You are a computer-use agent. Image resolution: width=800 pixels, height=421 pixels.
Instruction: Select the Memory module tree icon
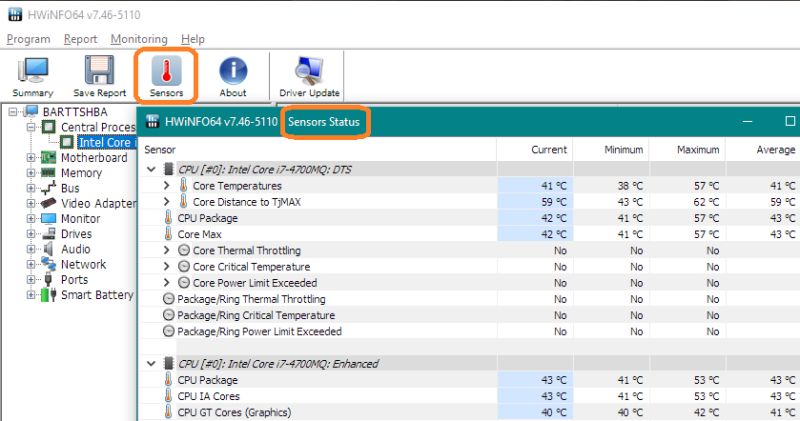pyautogui.click(x=48, y=172)
